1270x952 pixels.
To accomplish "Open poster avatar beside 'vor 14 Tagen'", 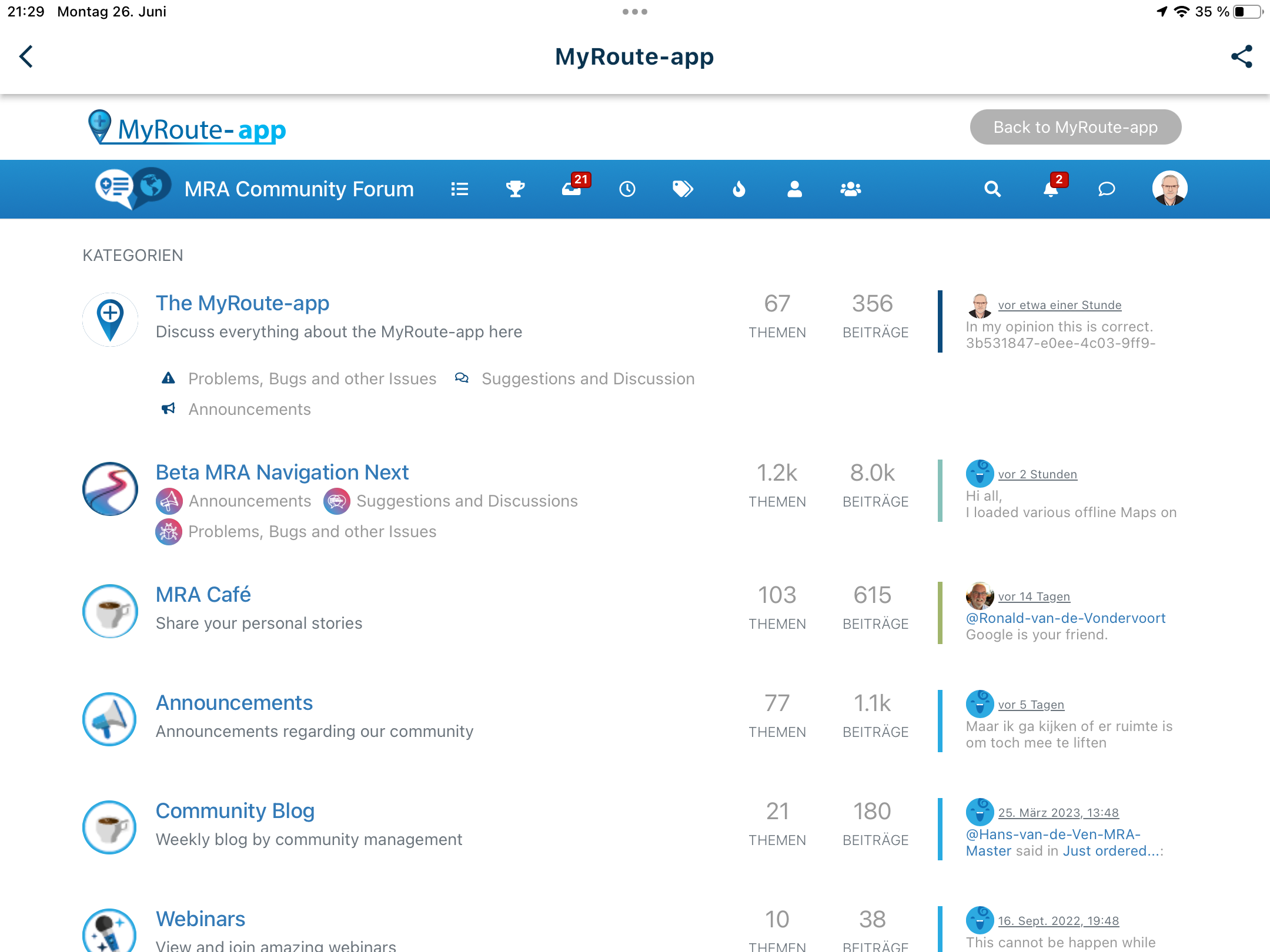I will point(980,596).
